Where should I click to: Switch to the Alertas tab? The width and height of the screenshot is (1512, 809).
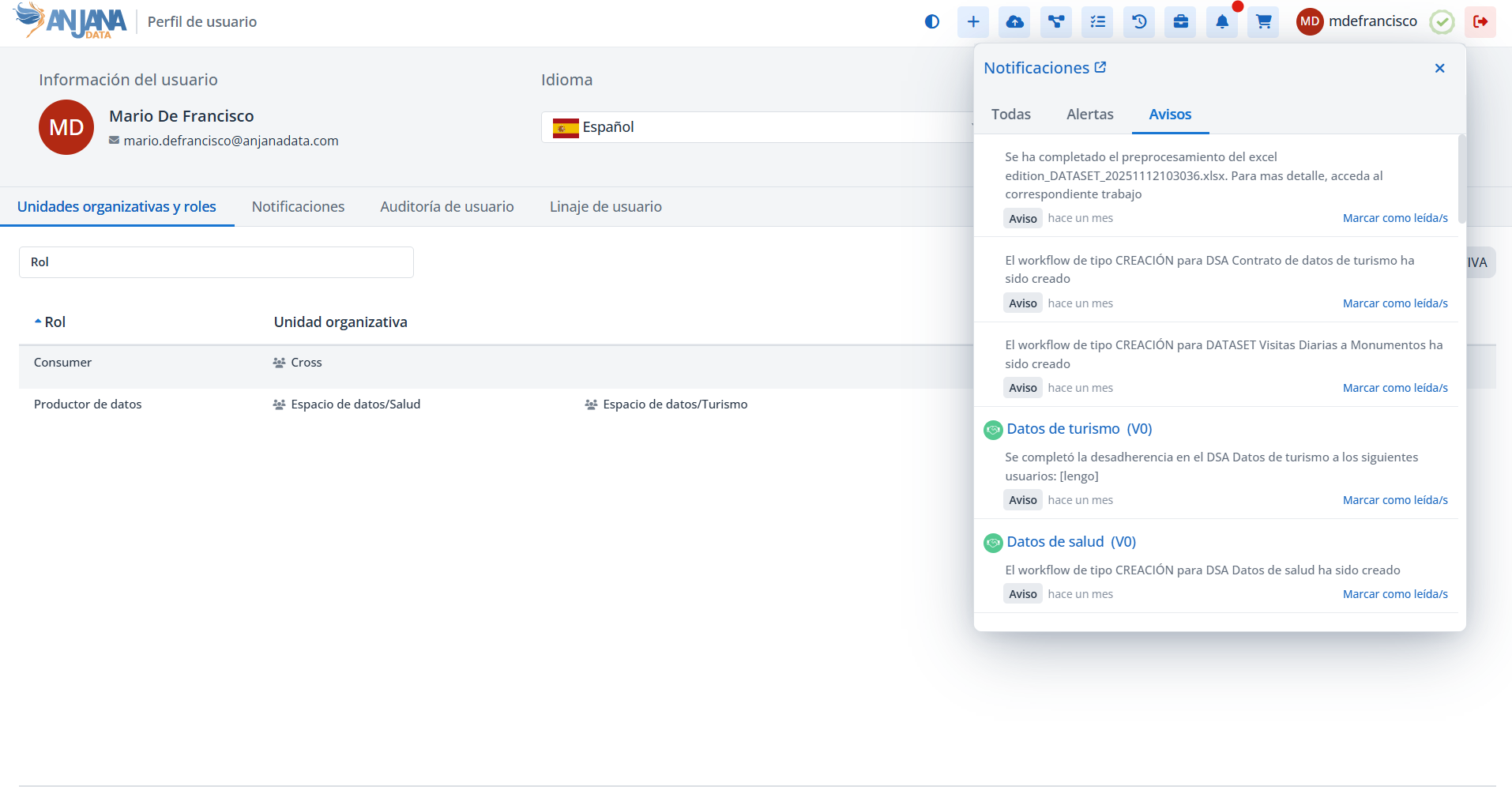click(x=1089, y=115)
